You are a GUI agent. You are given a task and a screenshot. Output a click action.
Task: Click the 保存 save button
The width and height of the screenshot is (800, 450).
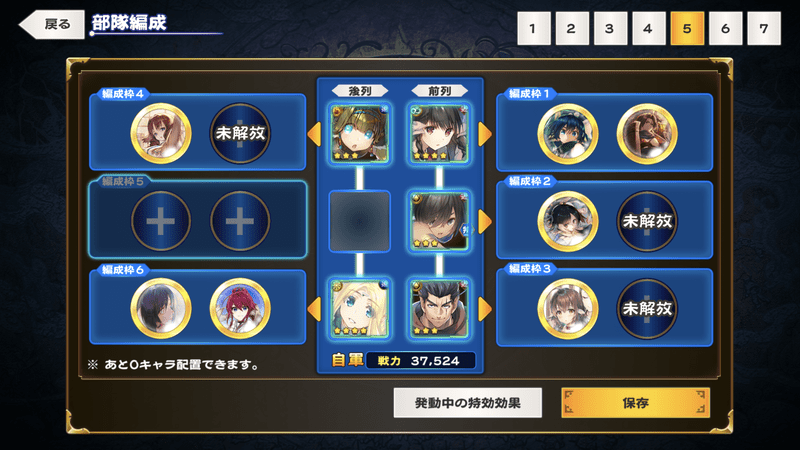pyautogui.click(x=635, y=403)
